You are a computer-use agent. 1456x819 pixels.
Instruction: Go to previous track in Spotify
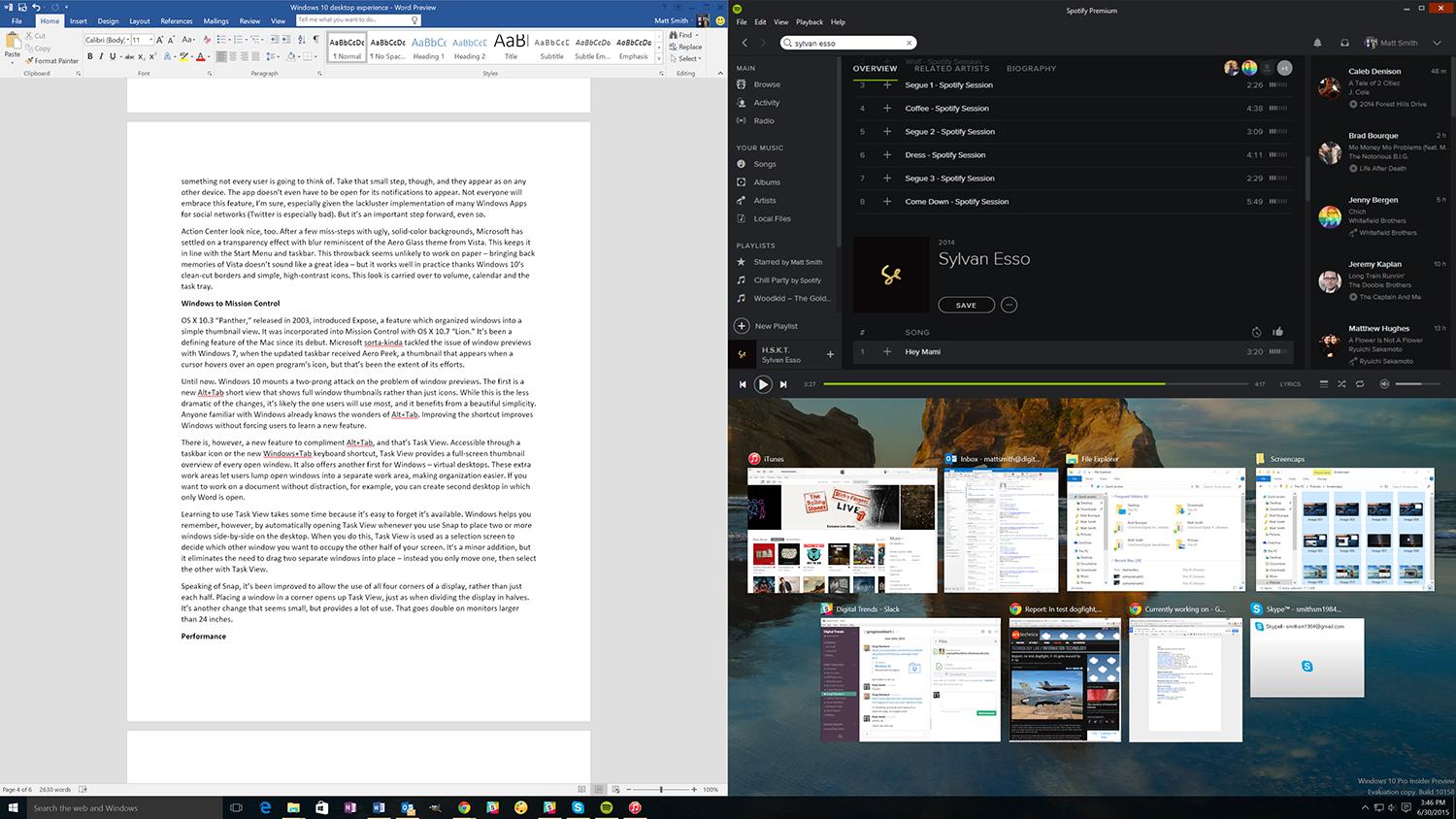[743, 384]
